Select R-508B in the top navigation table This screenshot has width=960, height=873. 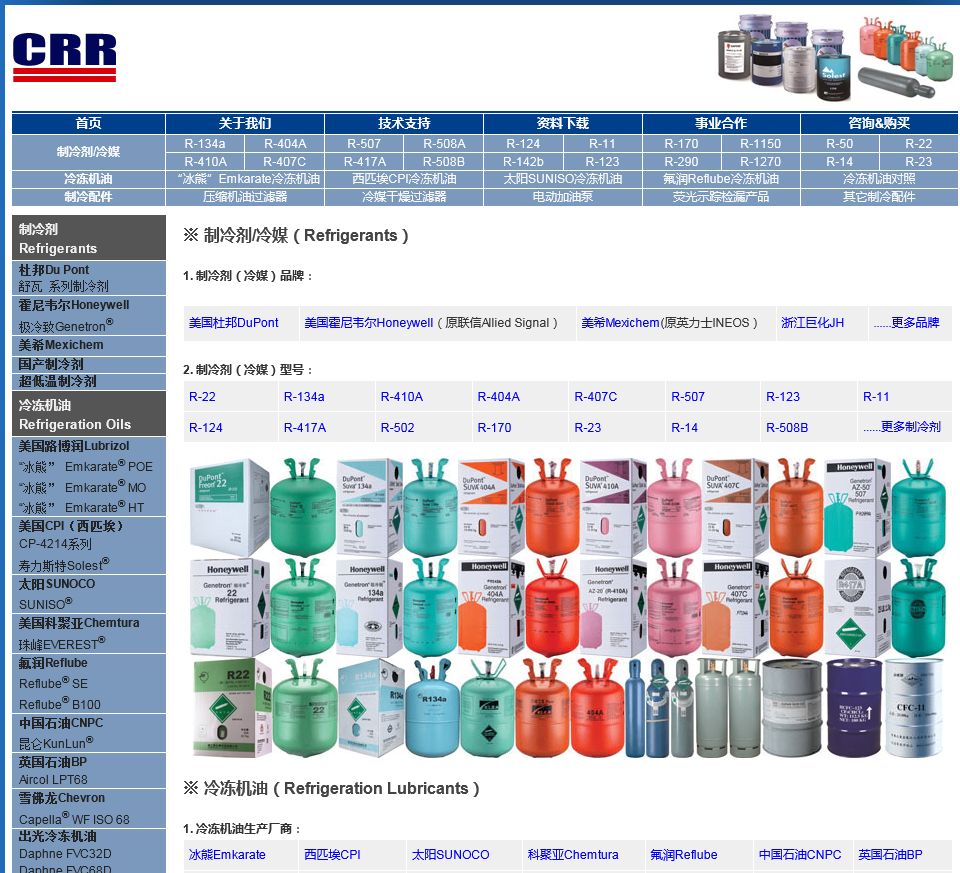click(444, 162)
